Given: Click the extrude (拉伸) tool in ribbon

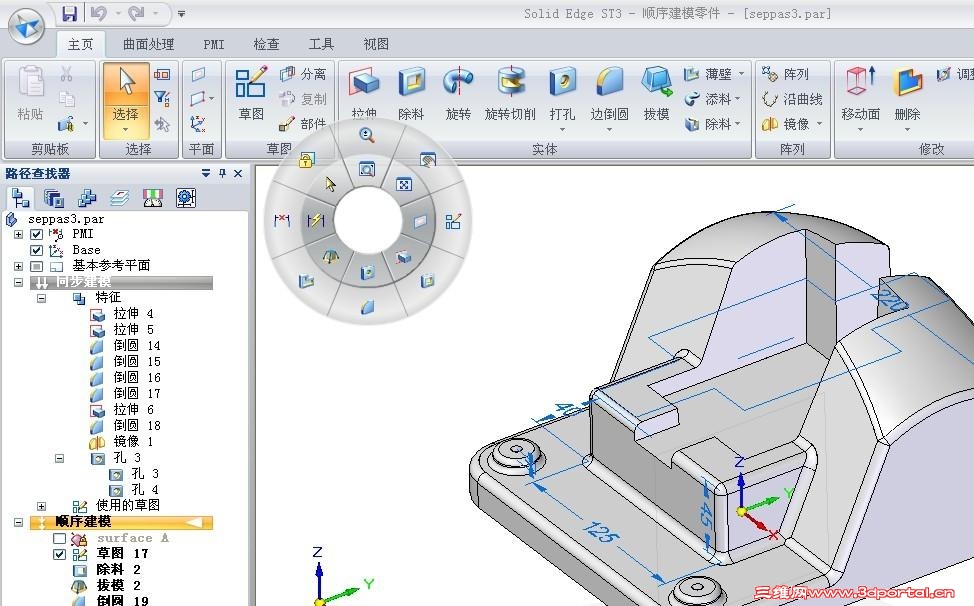Looking at the screenshot, I should pyautogui.click(x=364, y=93).
